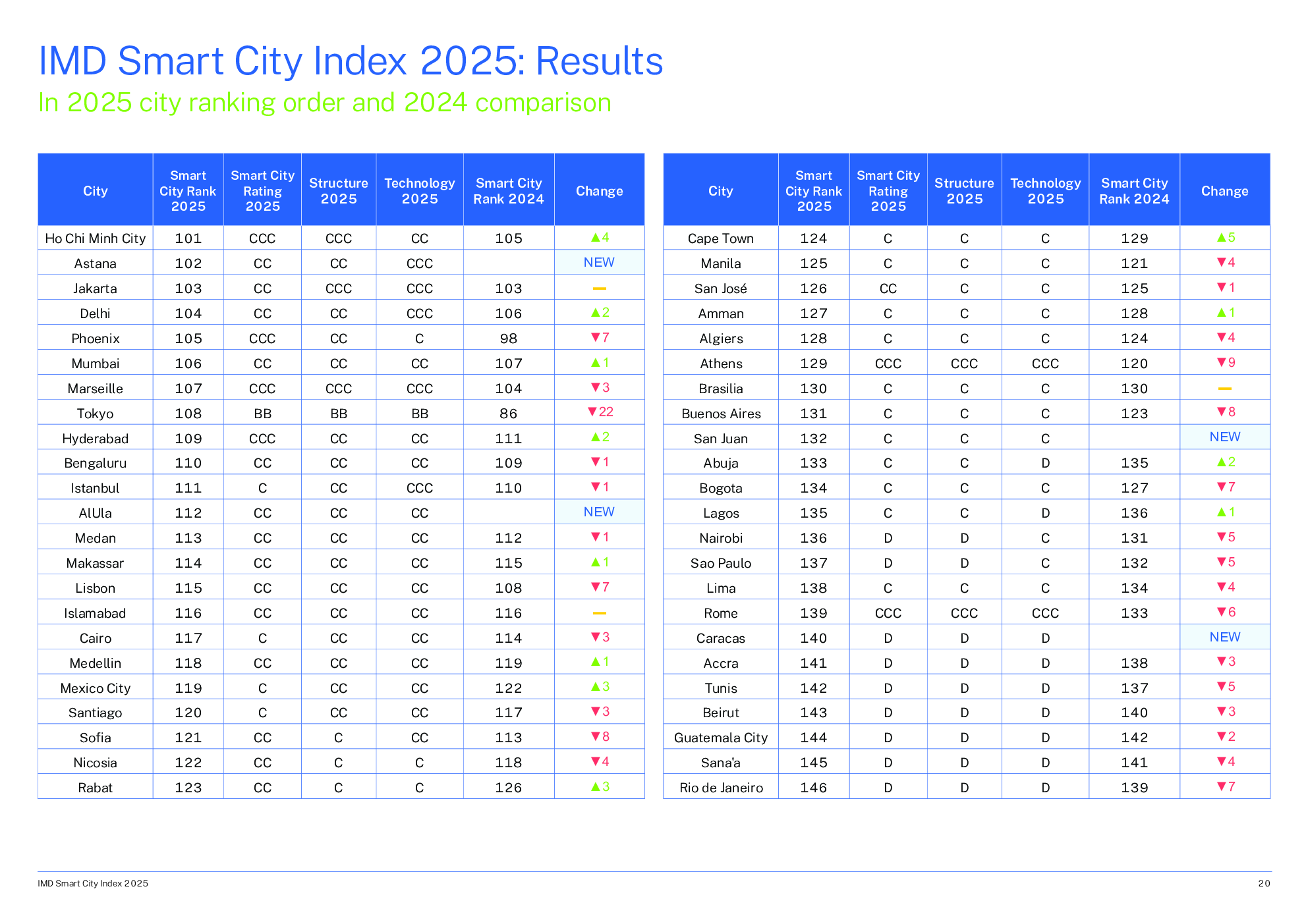Image resolution: width=1308 pixels, height=924 pixels.
Task: Click the 'Istanbul' city cell
Action: click(x=96, y=488)
